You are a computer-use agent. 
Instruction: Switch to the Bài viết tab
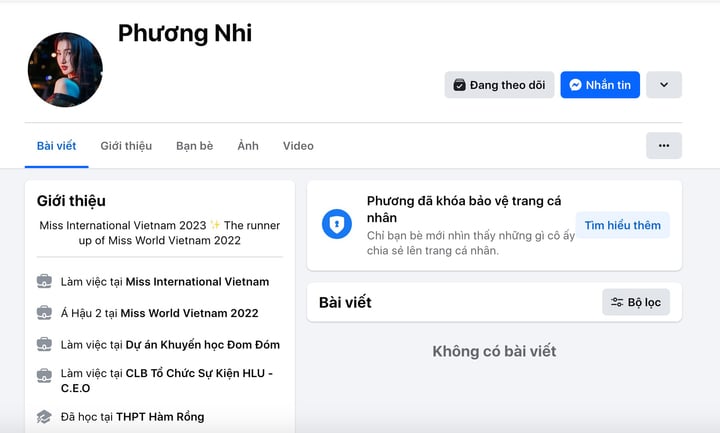[56, 146]
